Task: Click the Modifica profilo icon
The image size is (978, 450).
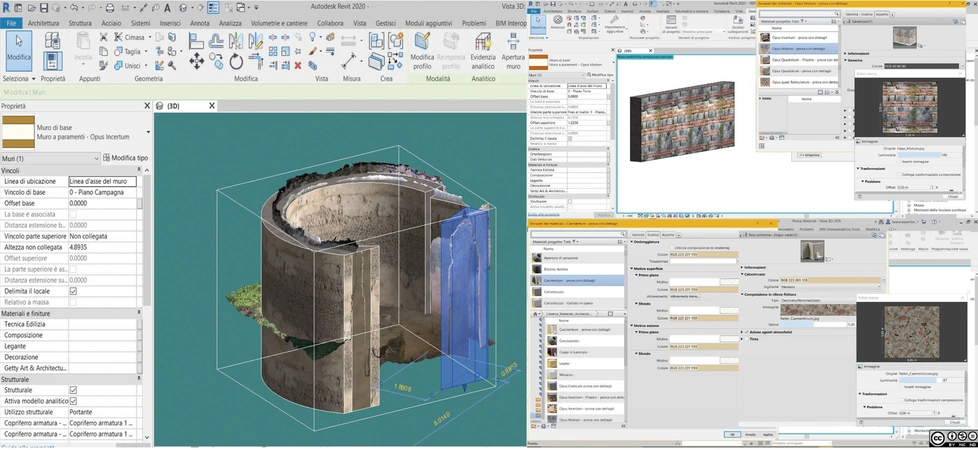Action: click(x=421, y=42)
